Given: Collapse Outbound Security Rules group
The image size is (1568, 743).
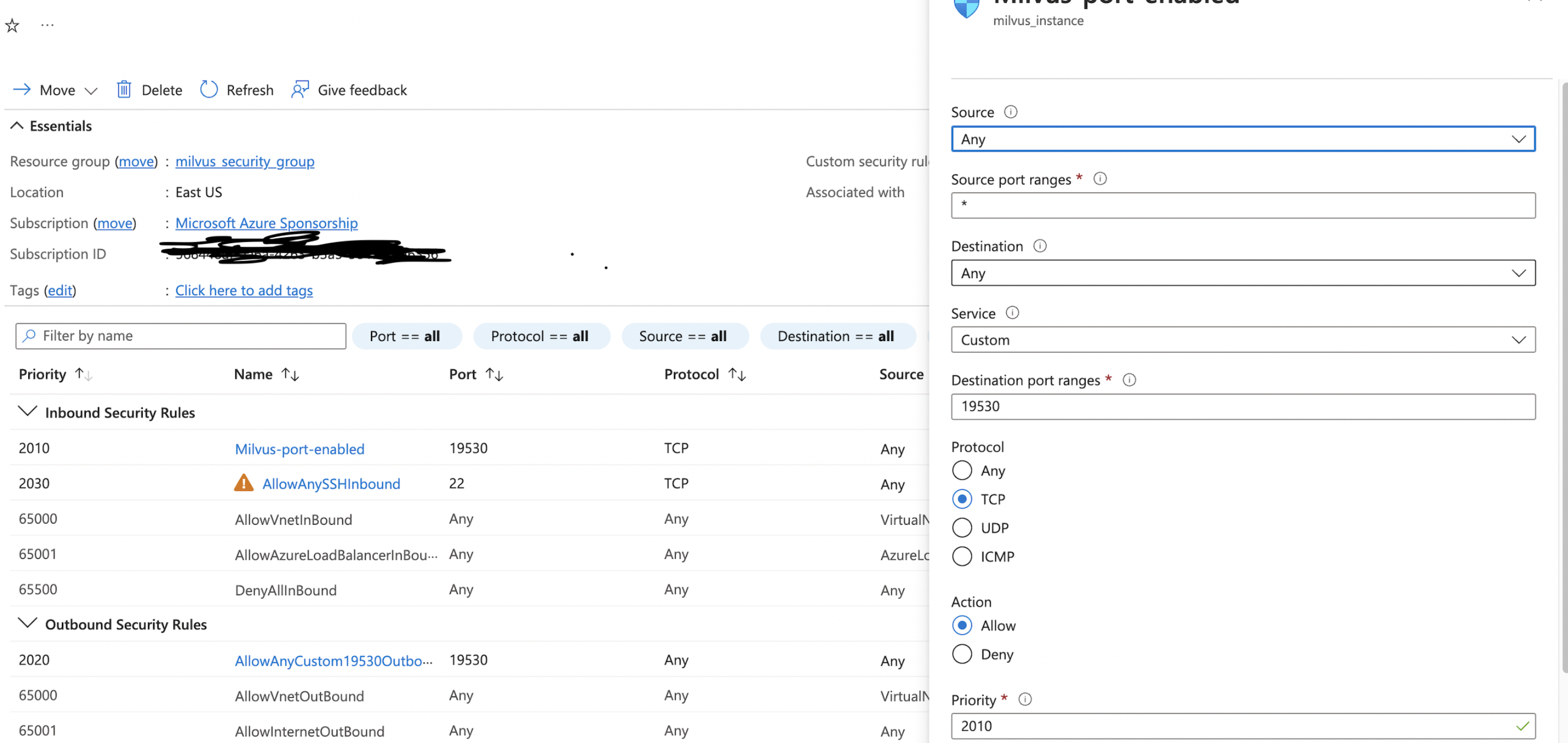Looking at the screenshot, I should coord(28,623).
